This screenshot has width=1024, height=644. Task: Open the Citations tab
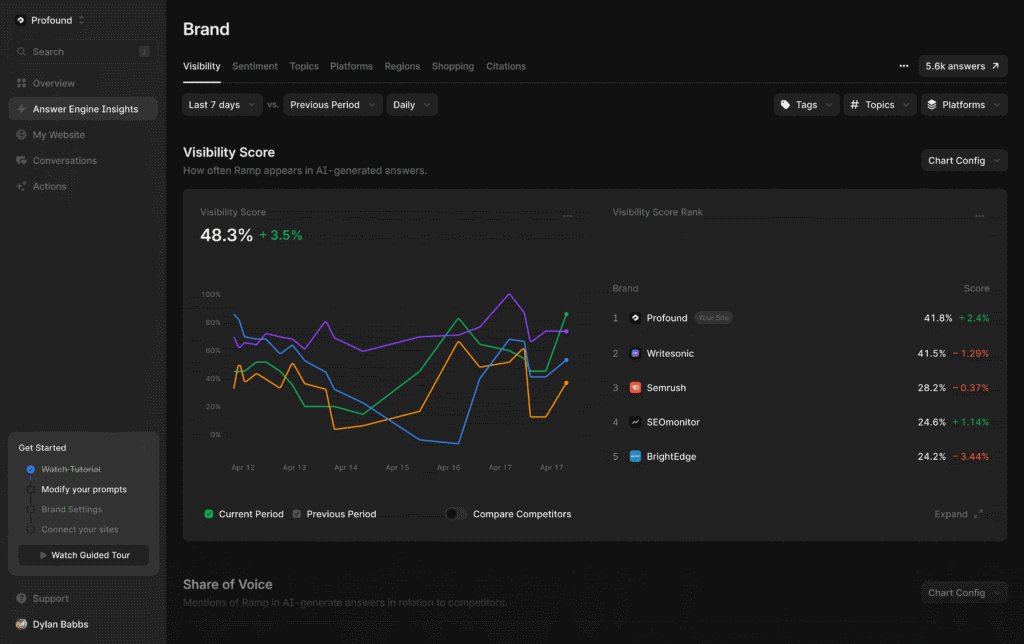tap(505, 66)
